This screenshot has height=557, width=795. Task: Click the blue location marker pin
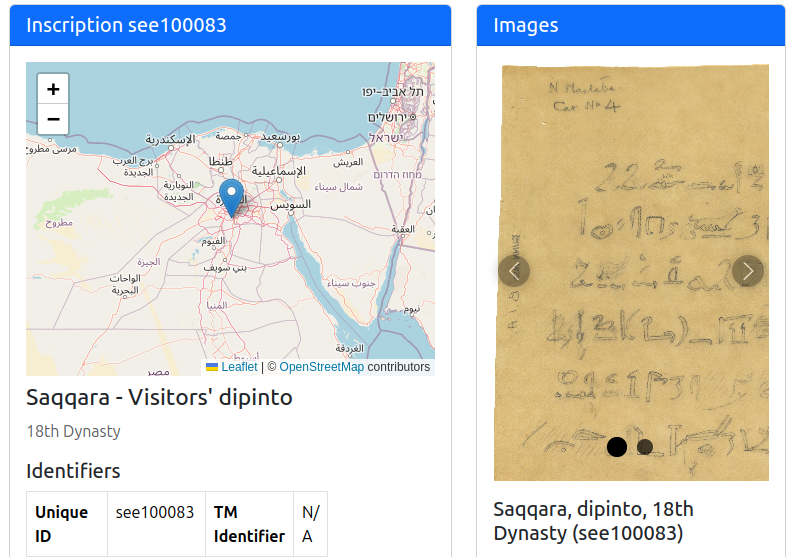[231, 197]
